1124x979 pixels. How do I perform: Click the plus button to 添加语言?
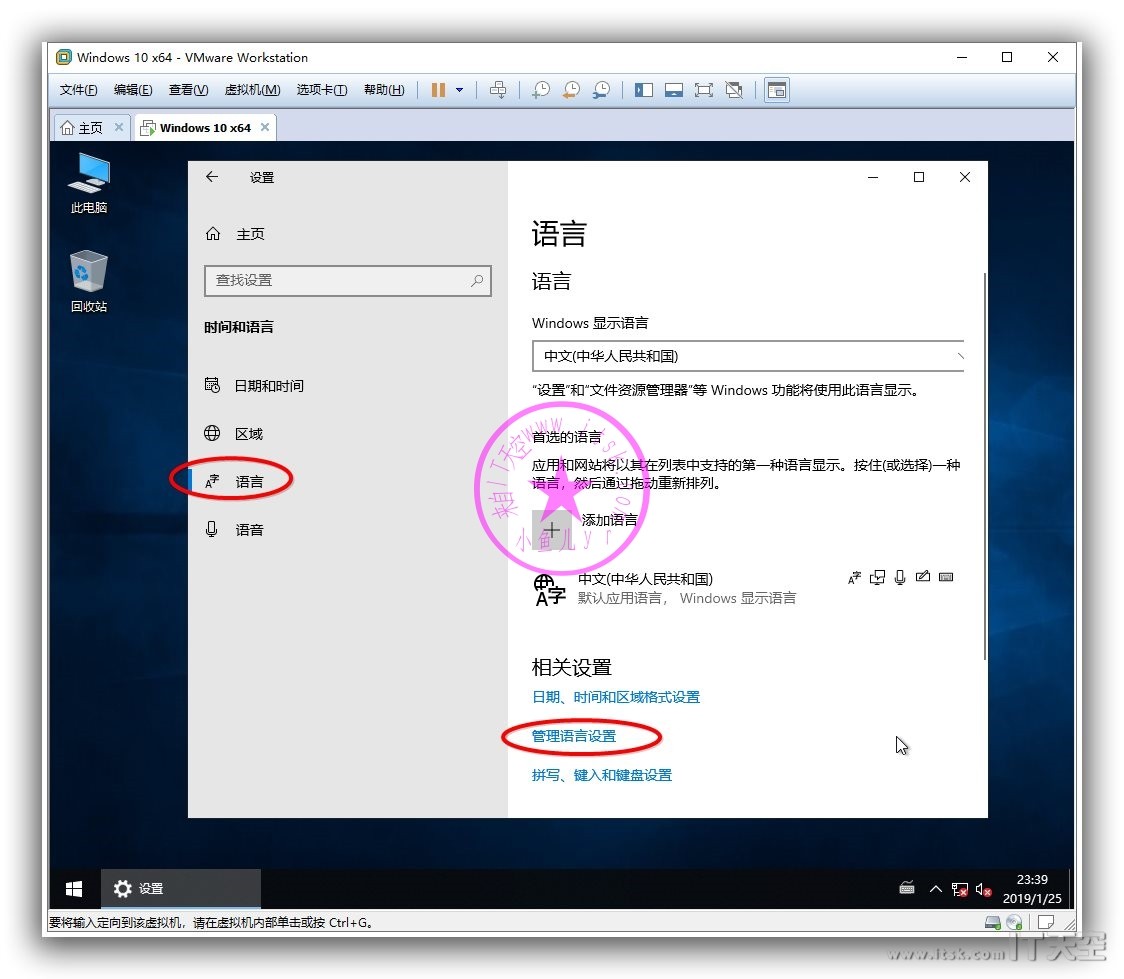point(551,530)
